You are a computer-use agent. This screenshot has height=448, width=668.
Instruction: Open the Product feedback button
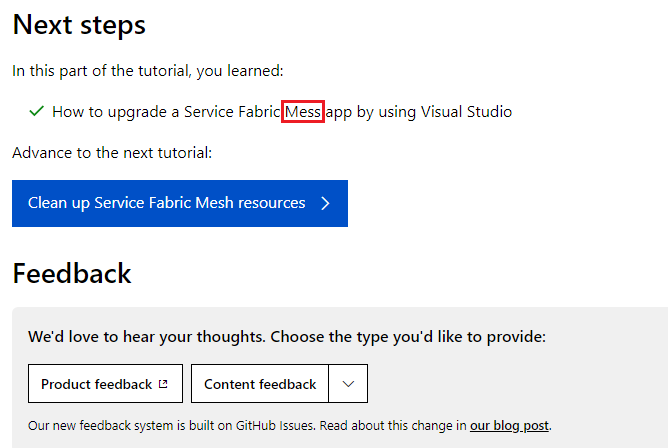(x=105, y=384)
